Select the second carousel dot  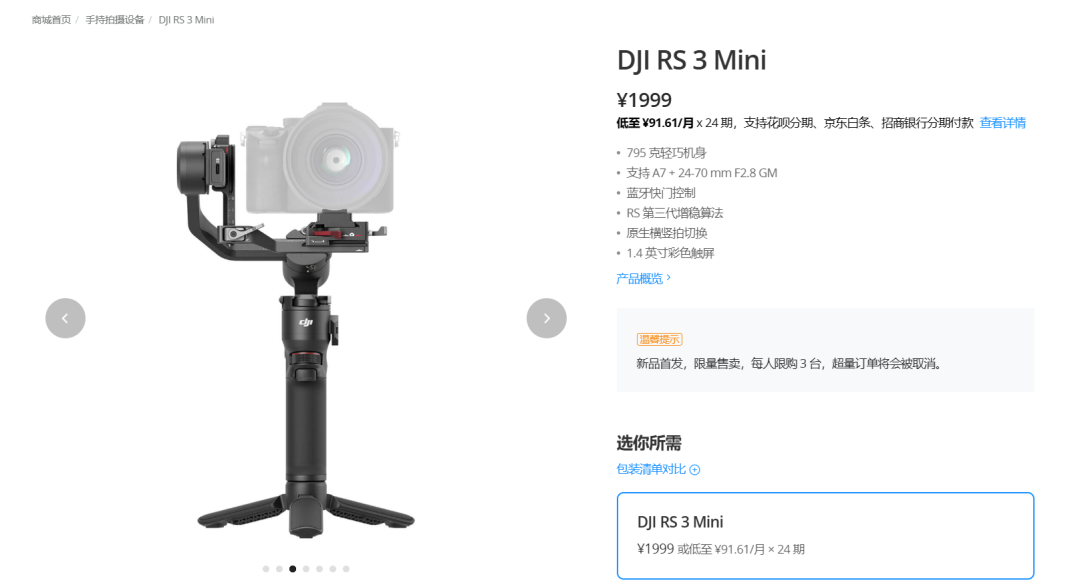[x=279, y=569]
